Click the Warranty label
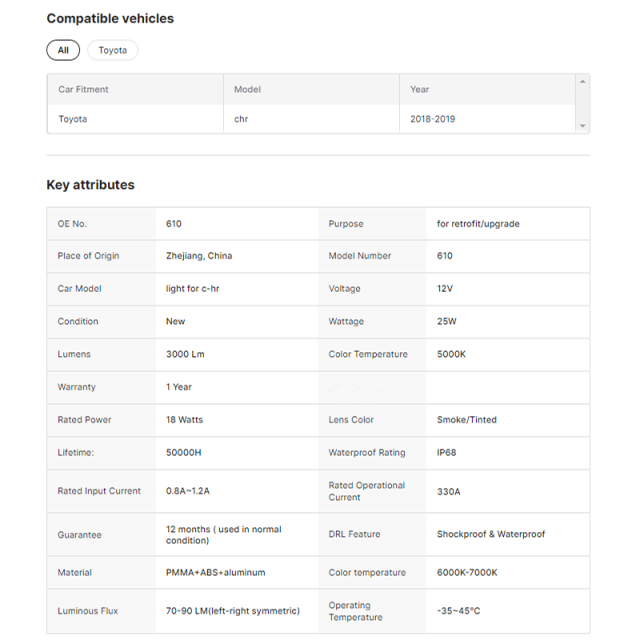The width and height of the screenshot is (640, 640). click(76, 387)
